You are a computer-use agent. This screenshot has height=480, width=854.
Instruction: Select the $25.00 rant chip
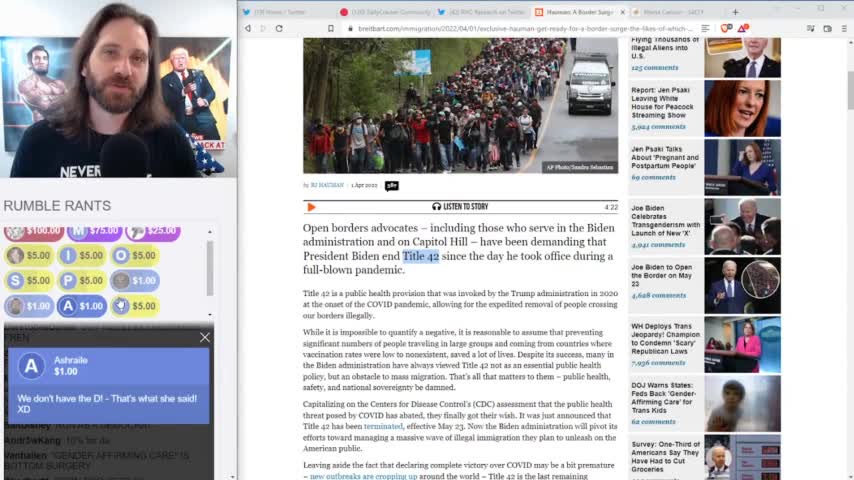coord(152,232)
